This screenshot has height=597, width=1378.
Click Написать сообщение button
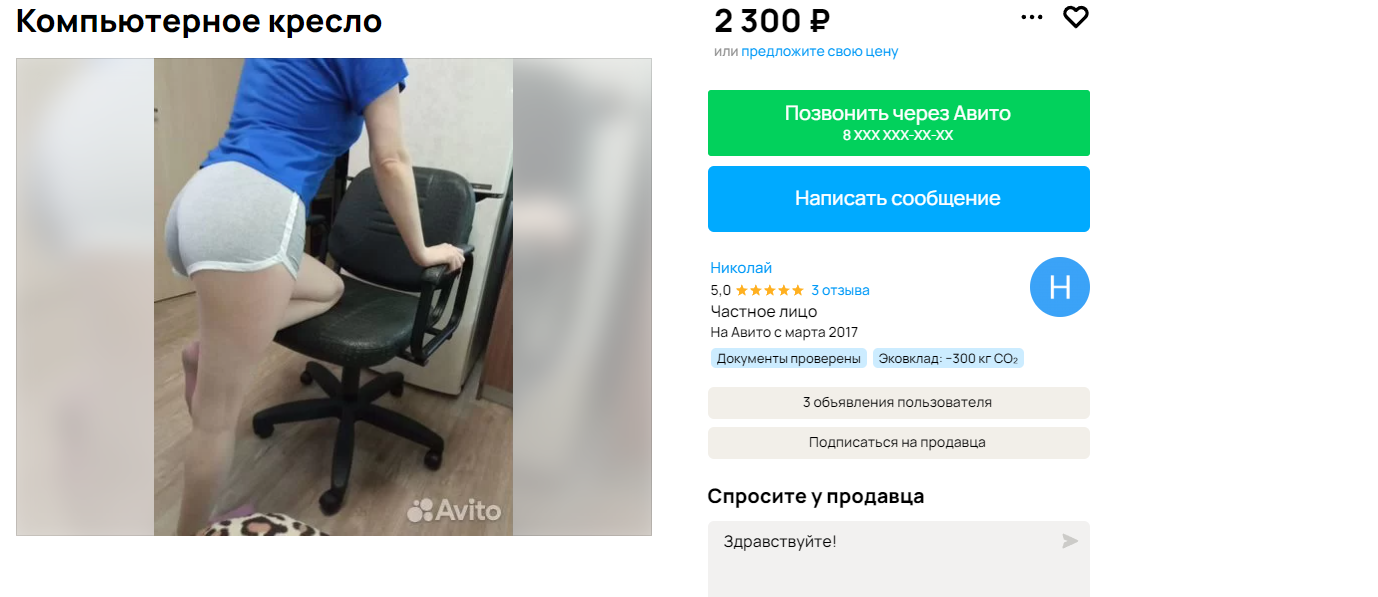click(x=898, y=199)
